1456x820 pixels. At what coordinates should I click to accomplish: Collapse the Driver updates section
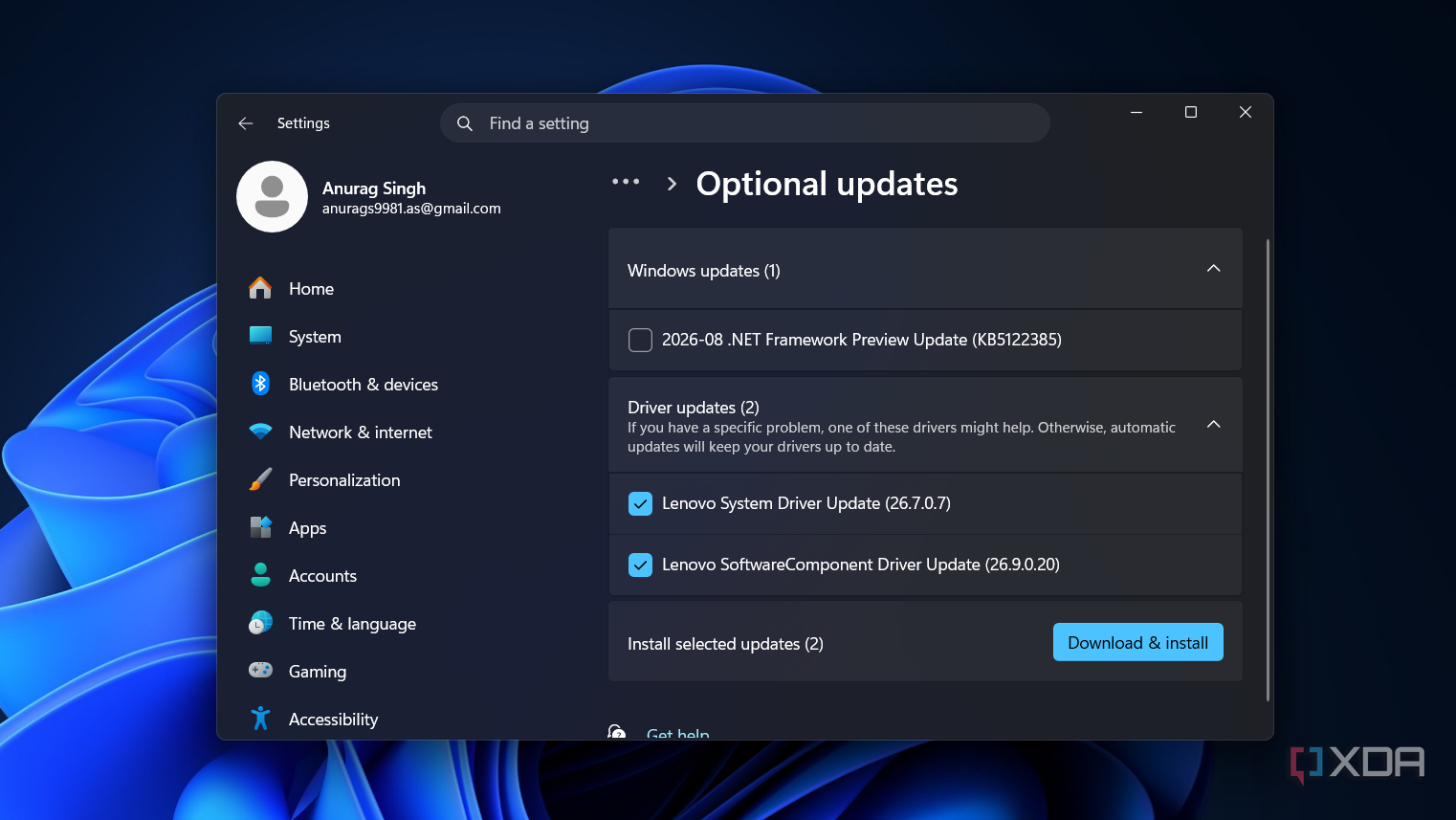(1213, 424)
